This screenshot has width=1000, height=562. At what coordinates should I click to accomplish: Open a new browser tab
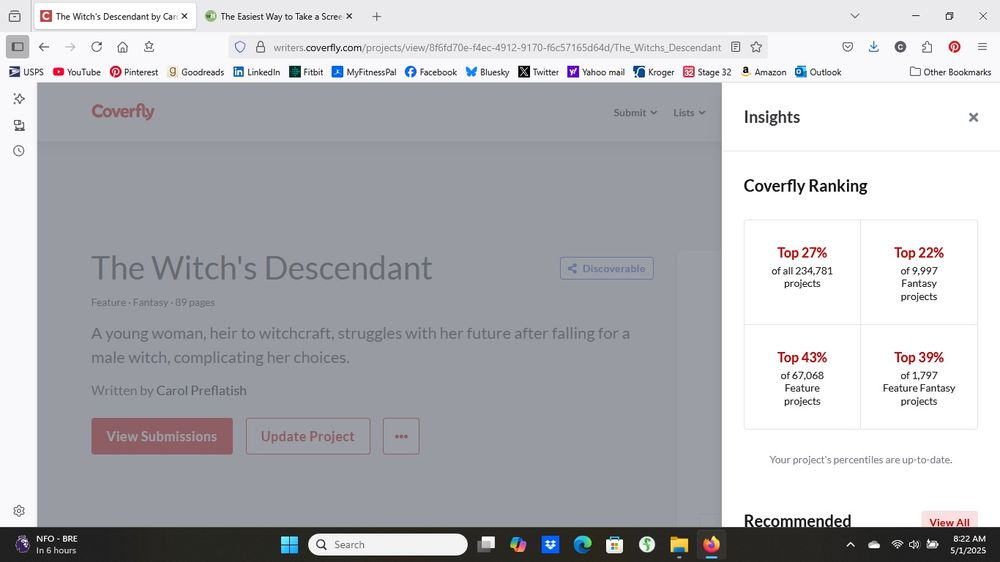(376, 17)
